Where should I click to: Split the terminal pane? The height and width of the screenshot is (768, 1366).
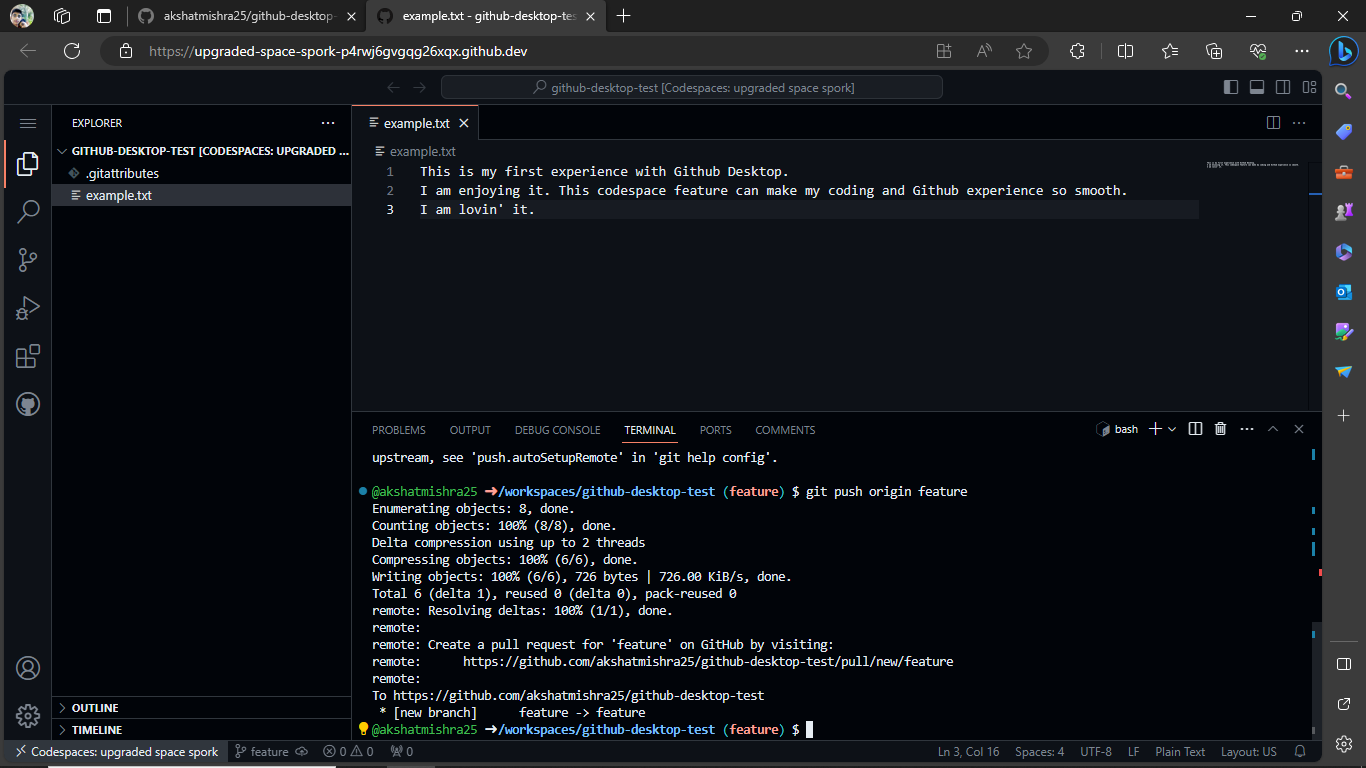point(1194,428)
